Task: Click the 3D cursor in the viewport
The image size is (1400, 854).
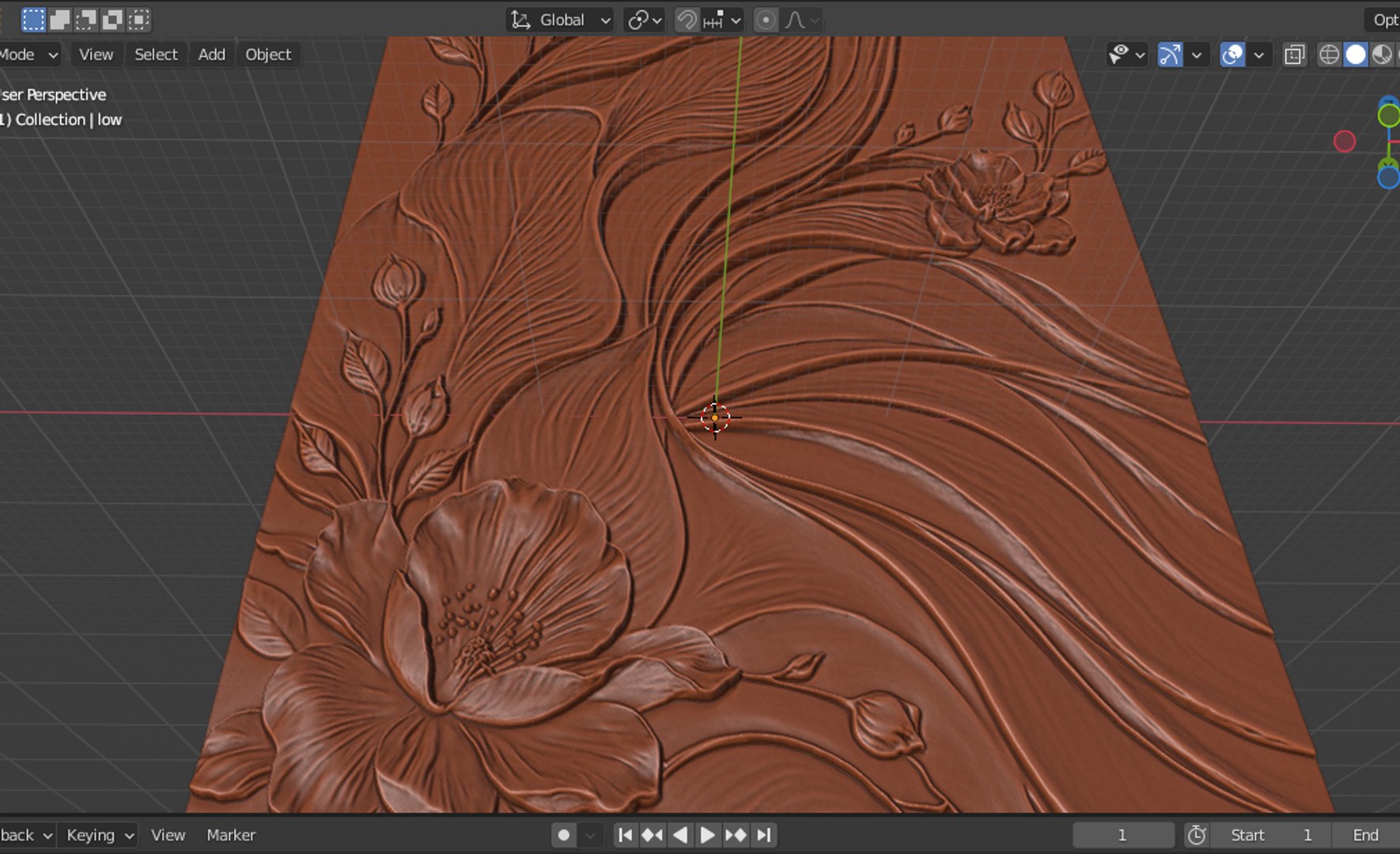Action: pos(715,418)
